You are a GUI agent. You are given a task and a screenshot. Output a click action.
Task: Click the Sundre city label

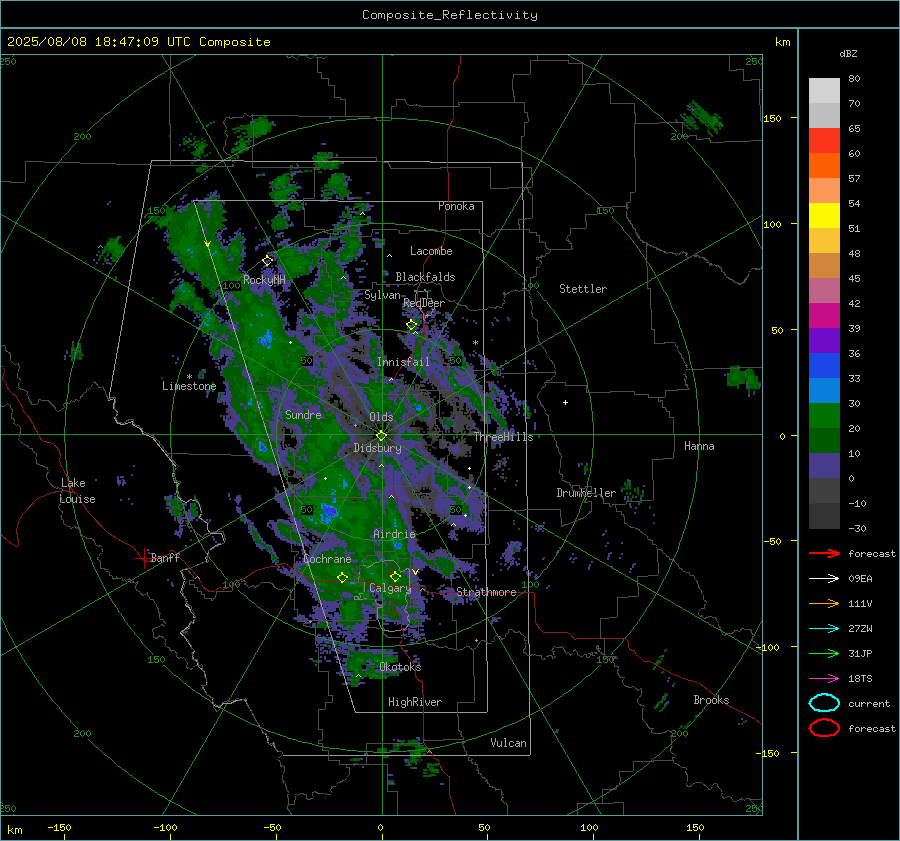(x=303, y=414)
